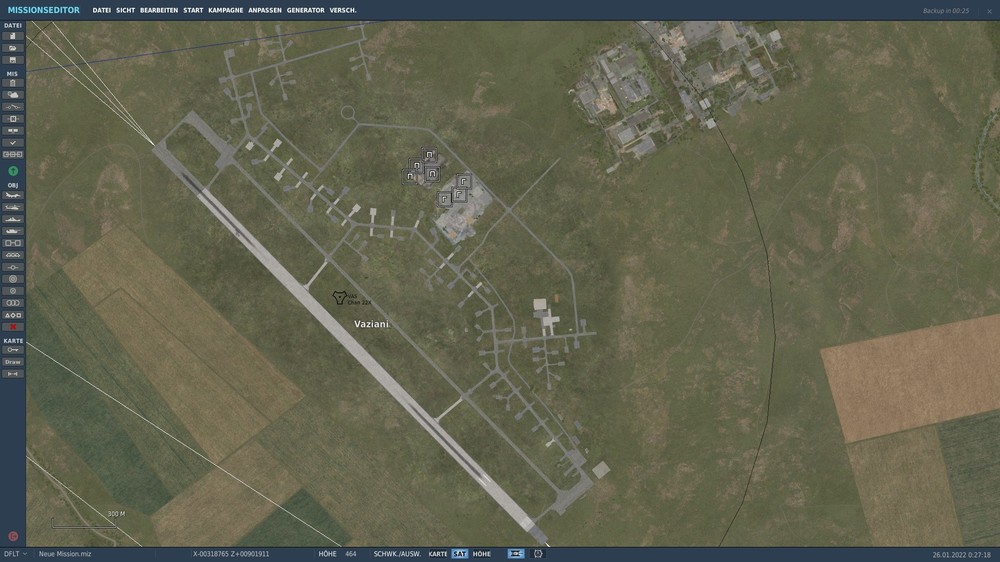Click the X-00318765 coordinate readout
1000x562 pixels.
[231, 554]
